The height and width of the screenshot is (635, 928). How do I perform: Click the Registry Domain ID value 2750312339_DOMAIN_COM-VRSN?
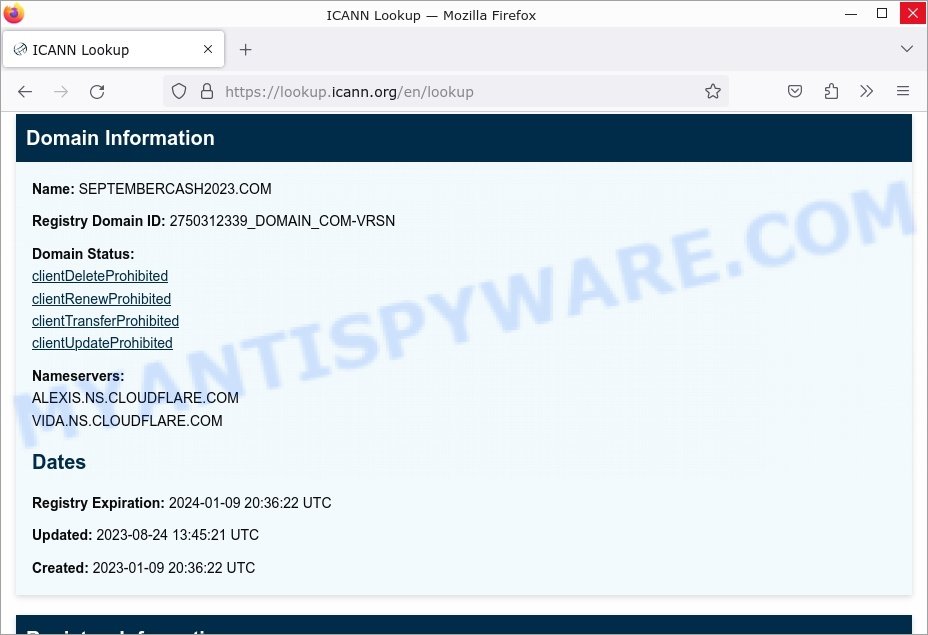click(x=282, y=221)
